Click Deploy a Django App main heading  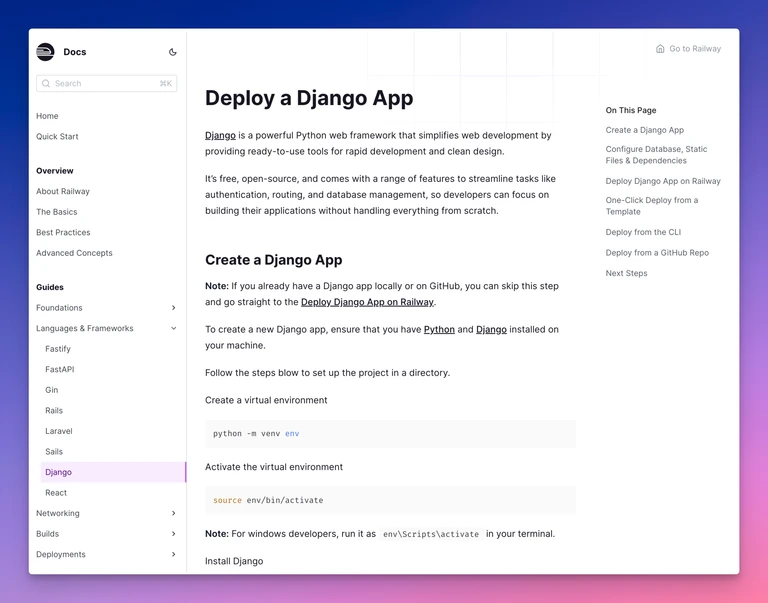pos(309,98)
